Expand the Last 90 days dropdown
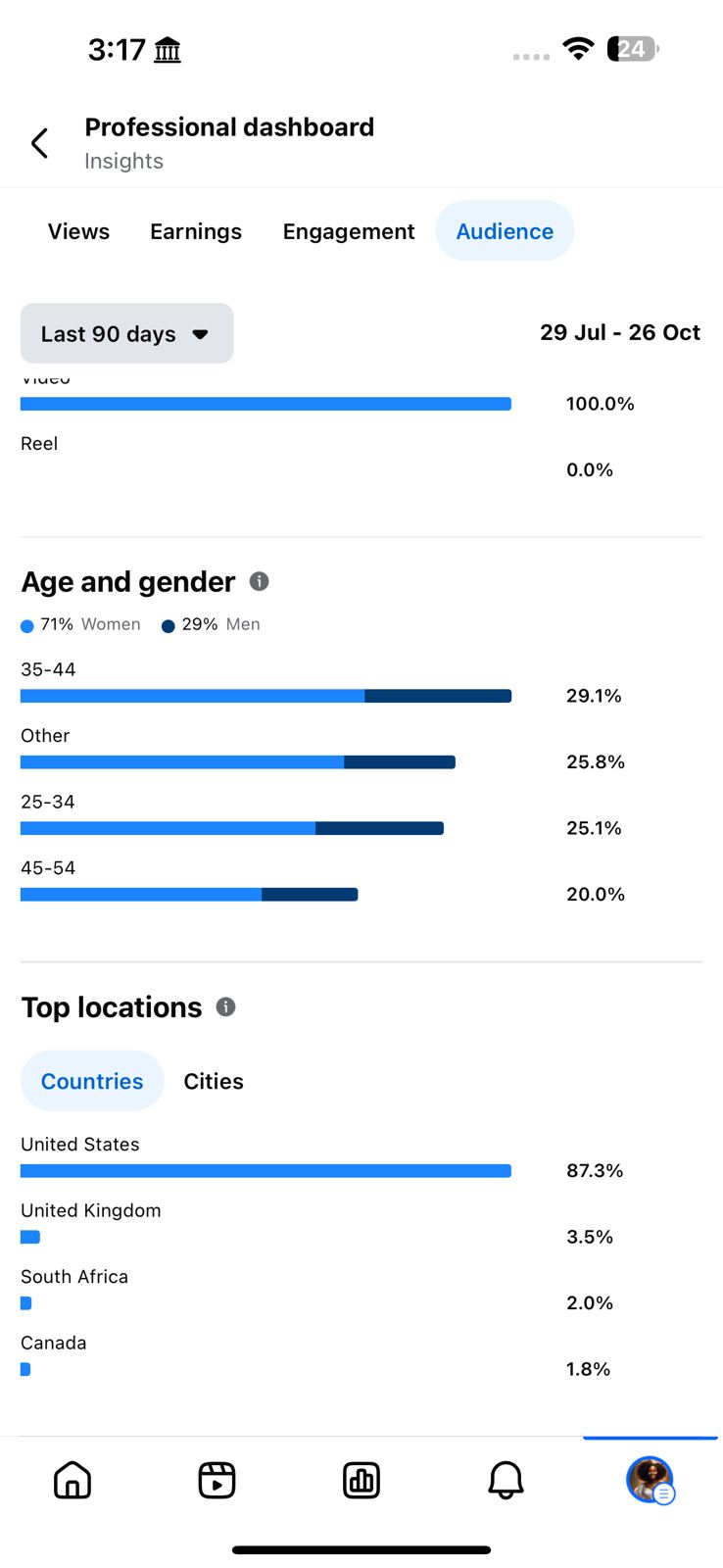This screenshot has width=723, height=1568. click(x=126, y=333)
